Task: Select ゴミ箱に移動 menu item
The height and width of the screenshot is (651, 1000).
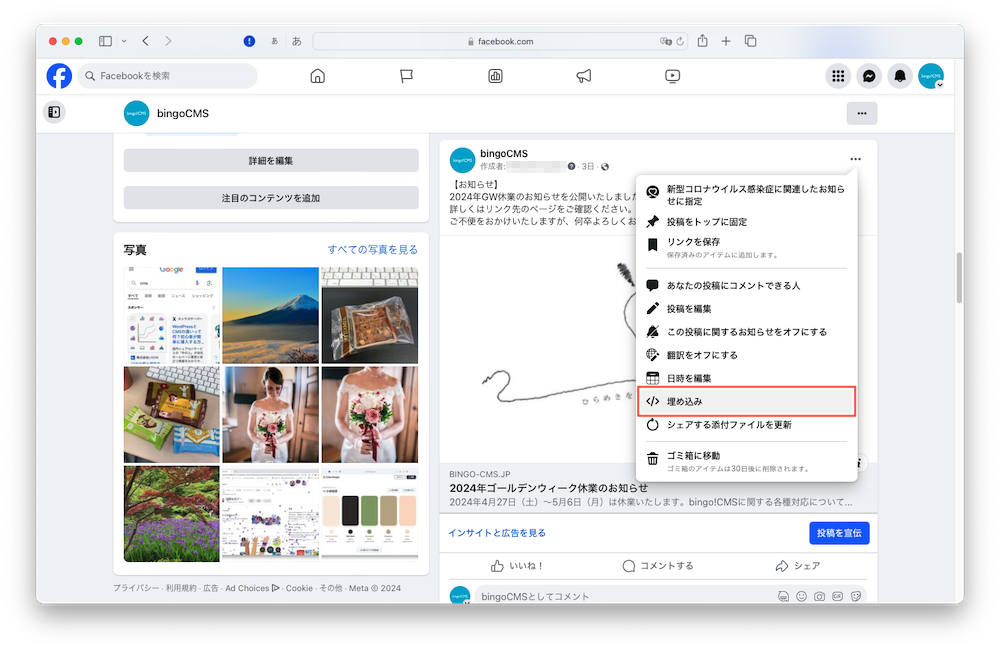Action: 746,461
